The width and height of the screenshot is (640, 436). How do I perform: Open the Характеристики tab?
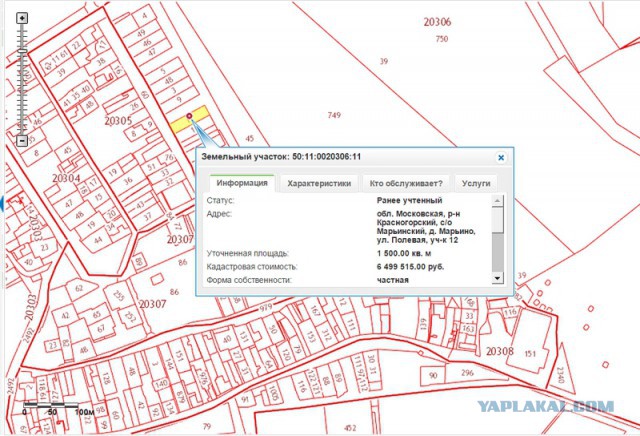point(319,183)
